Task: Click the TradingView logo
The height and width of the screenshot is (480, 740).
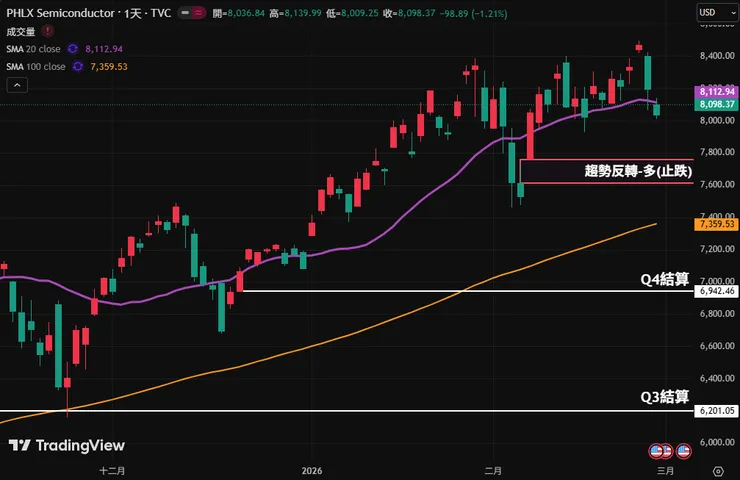Action: [67, 445]
